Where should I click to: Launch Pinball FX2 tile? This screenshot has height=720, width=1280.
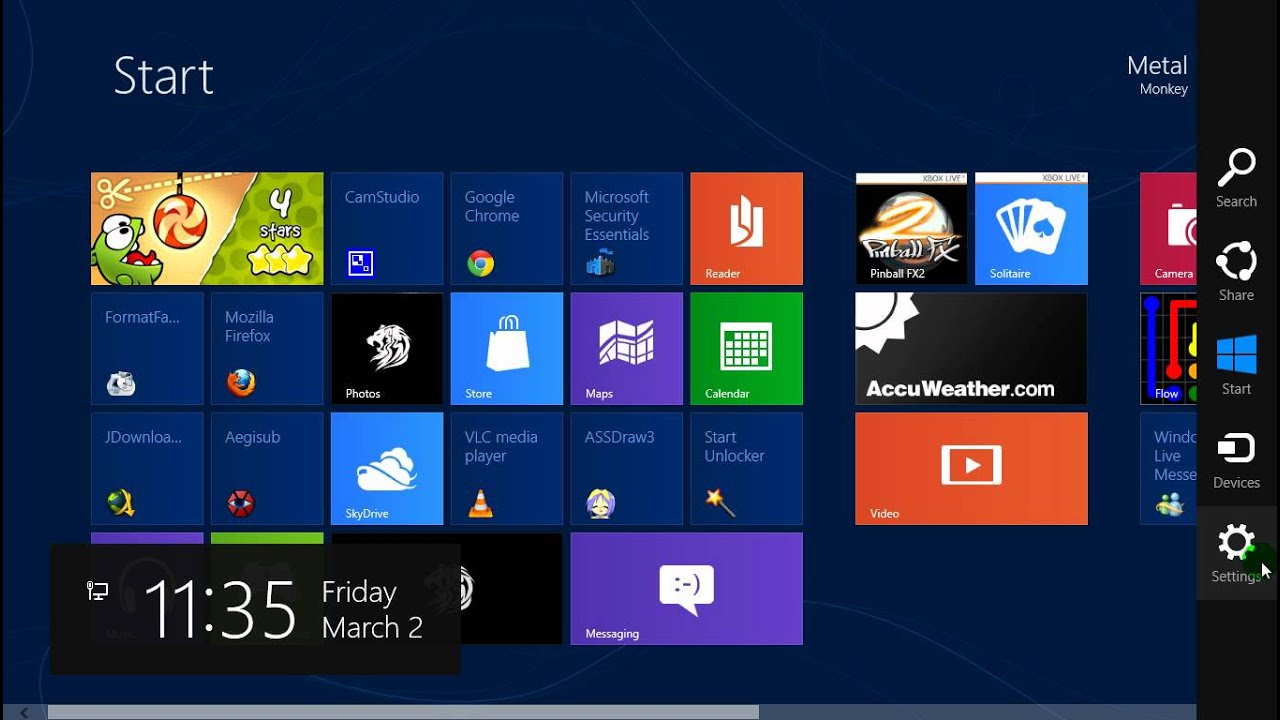pyautogui.click(x=911, y=229)
